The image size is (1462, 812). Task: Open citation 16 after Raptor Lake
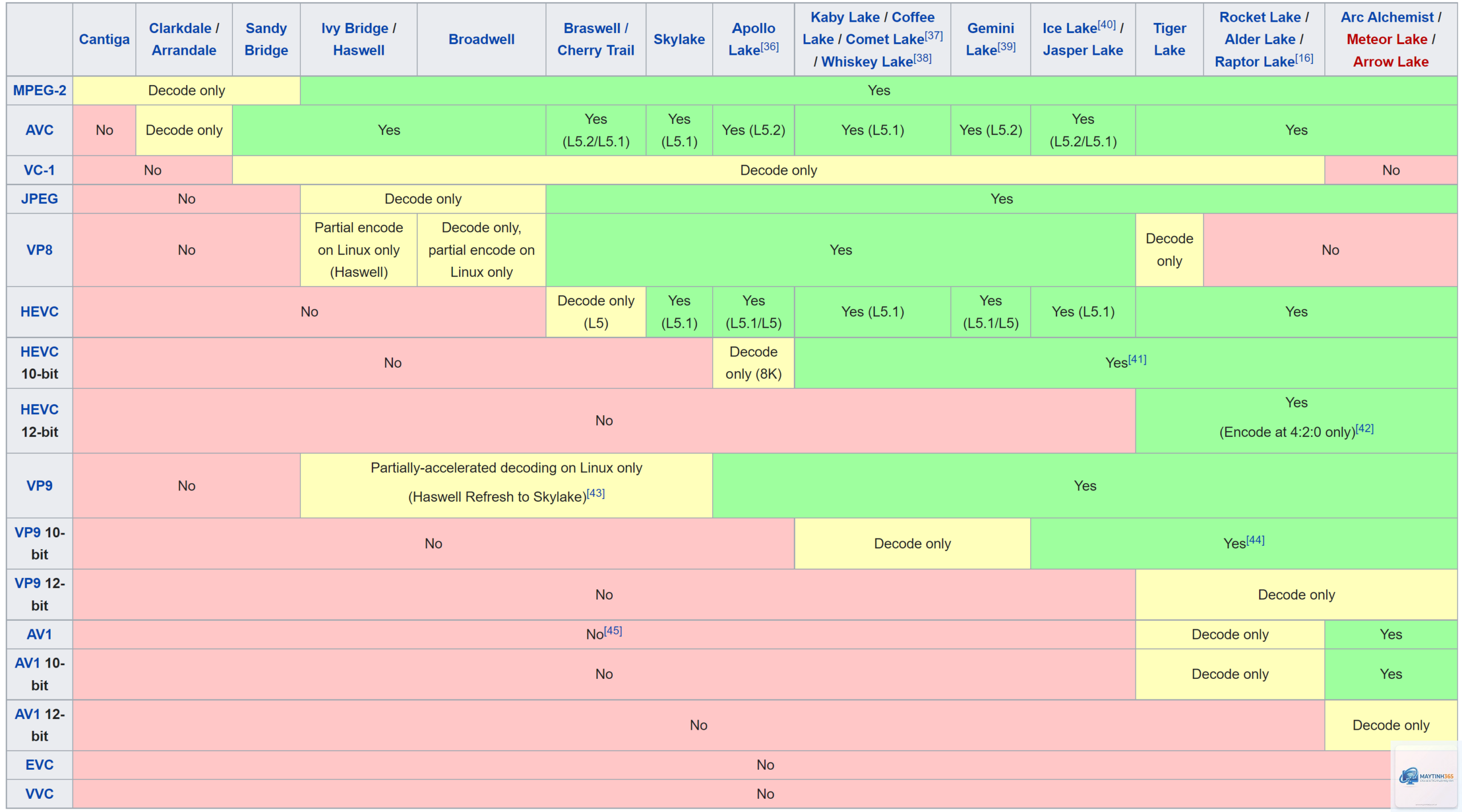coord(1304,58)
